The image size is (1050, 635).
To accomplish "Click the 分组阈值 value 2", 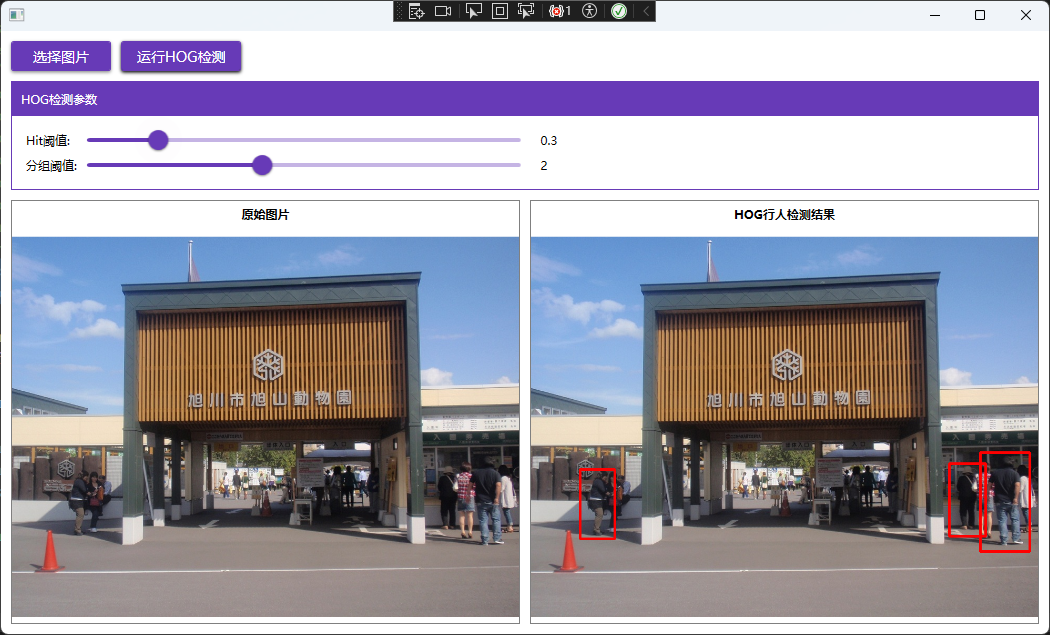I will [x=544, y=165].
